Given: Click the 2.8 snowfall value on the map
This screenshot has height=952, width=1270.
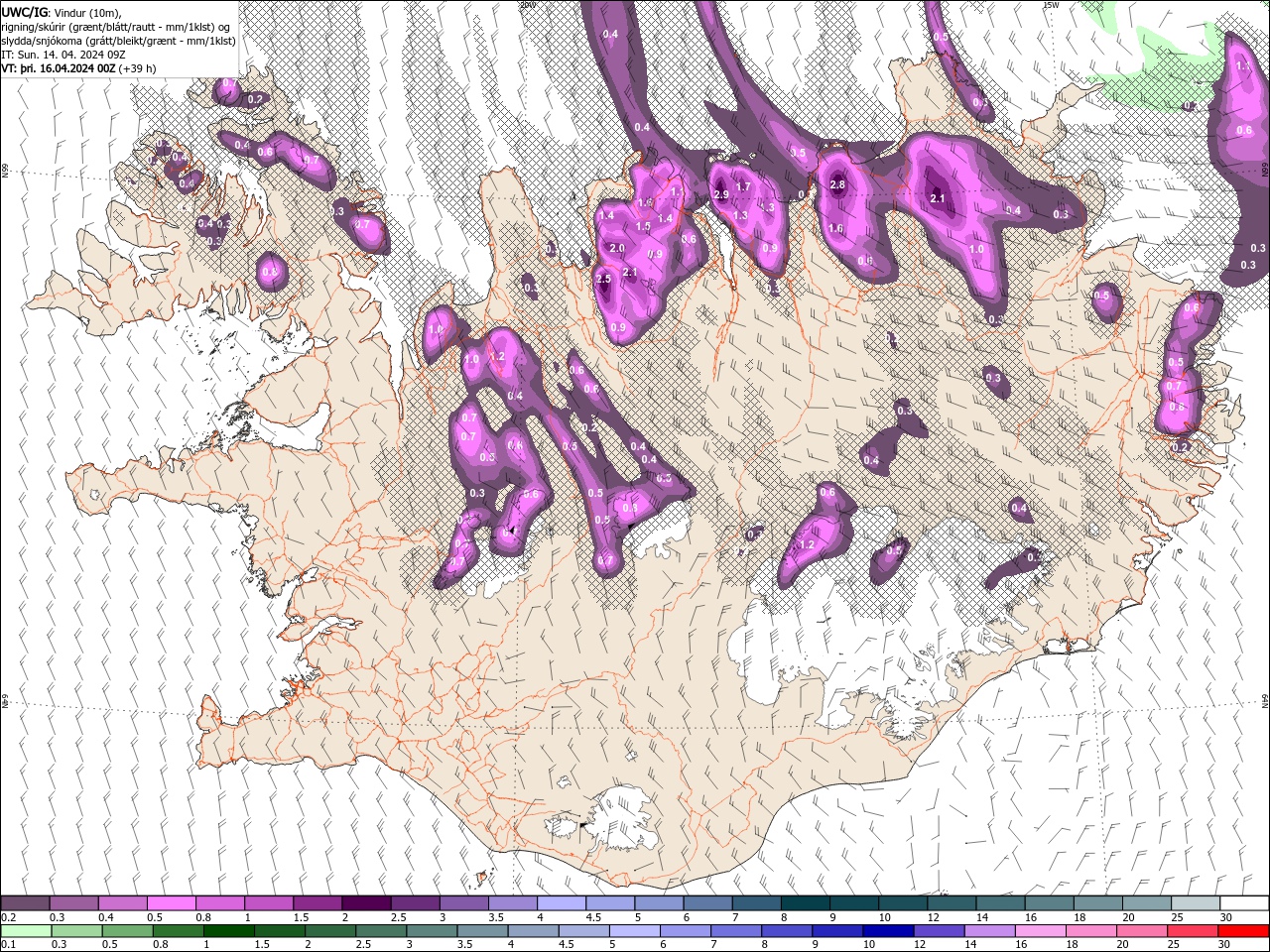Looking at the screenshot, I should 836,184.
